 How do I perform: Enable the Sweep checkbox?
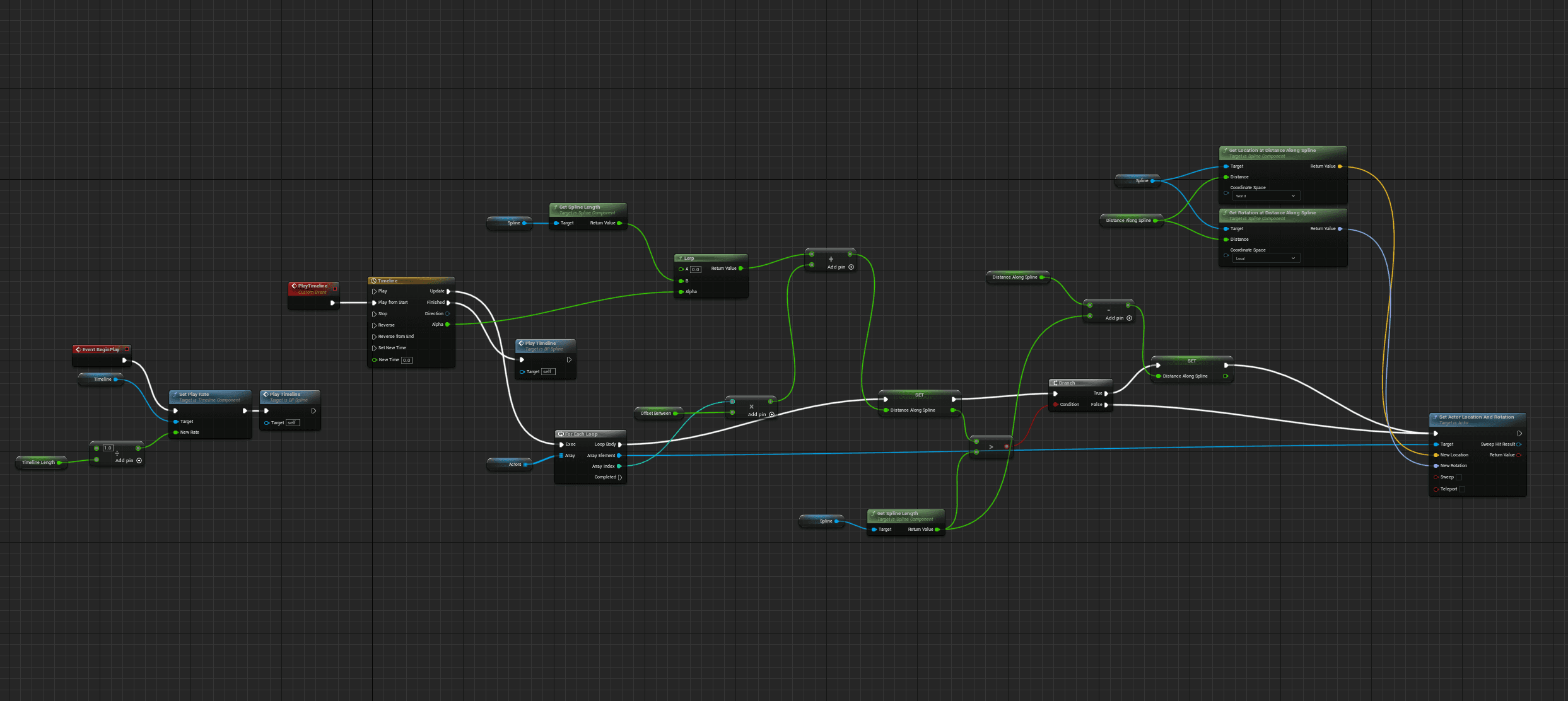click(1459, 477)
